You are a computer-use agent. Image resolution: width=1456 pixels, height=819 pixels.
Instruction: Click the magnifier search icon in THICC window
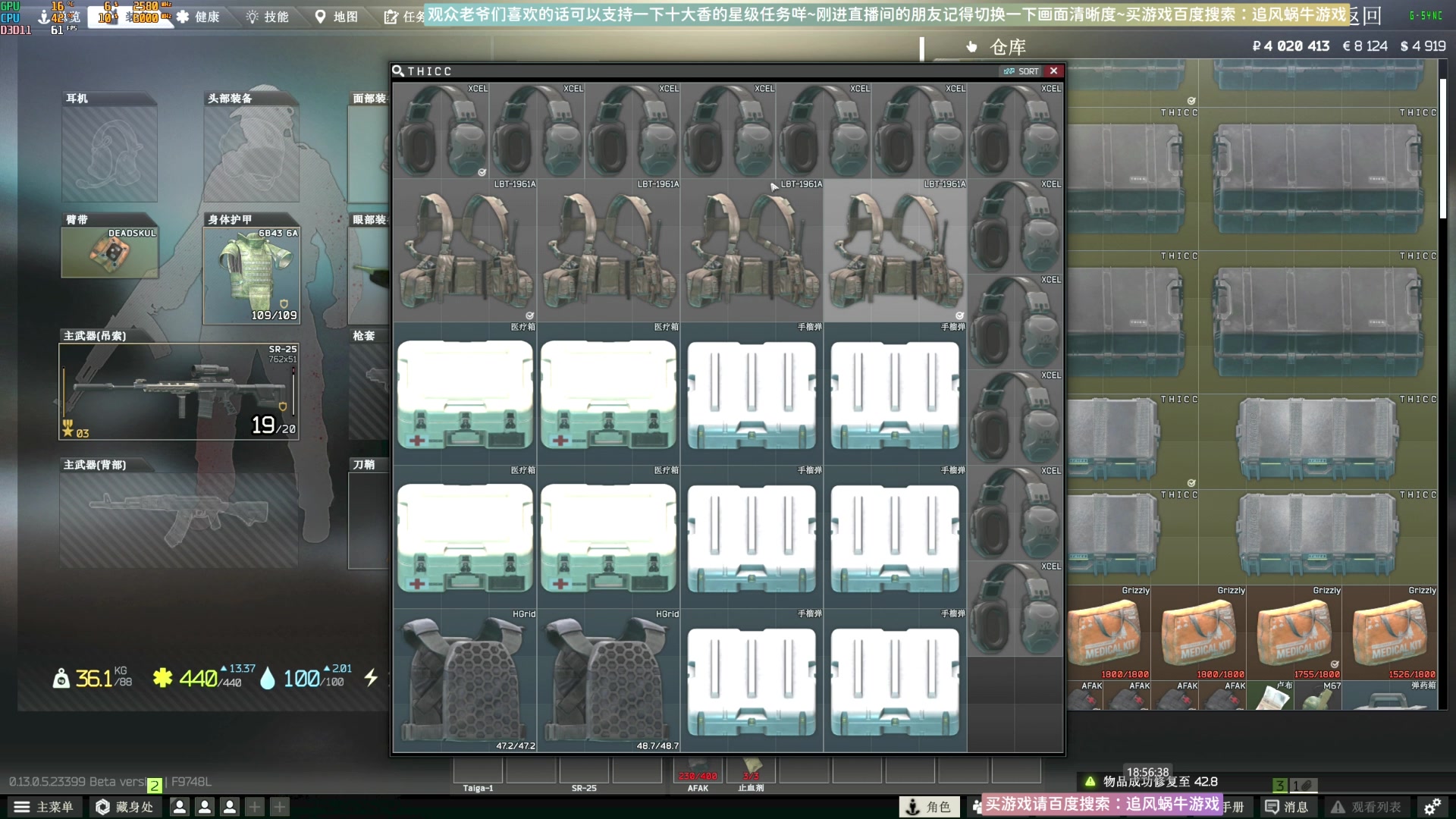point(398,71)
